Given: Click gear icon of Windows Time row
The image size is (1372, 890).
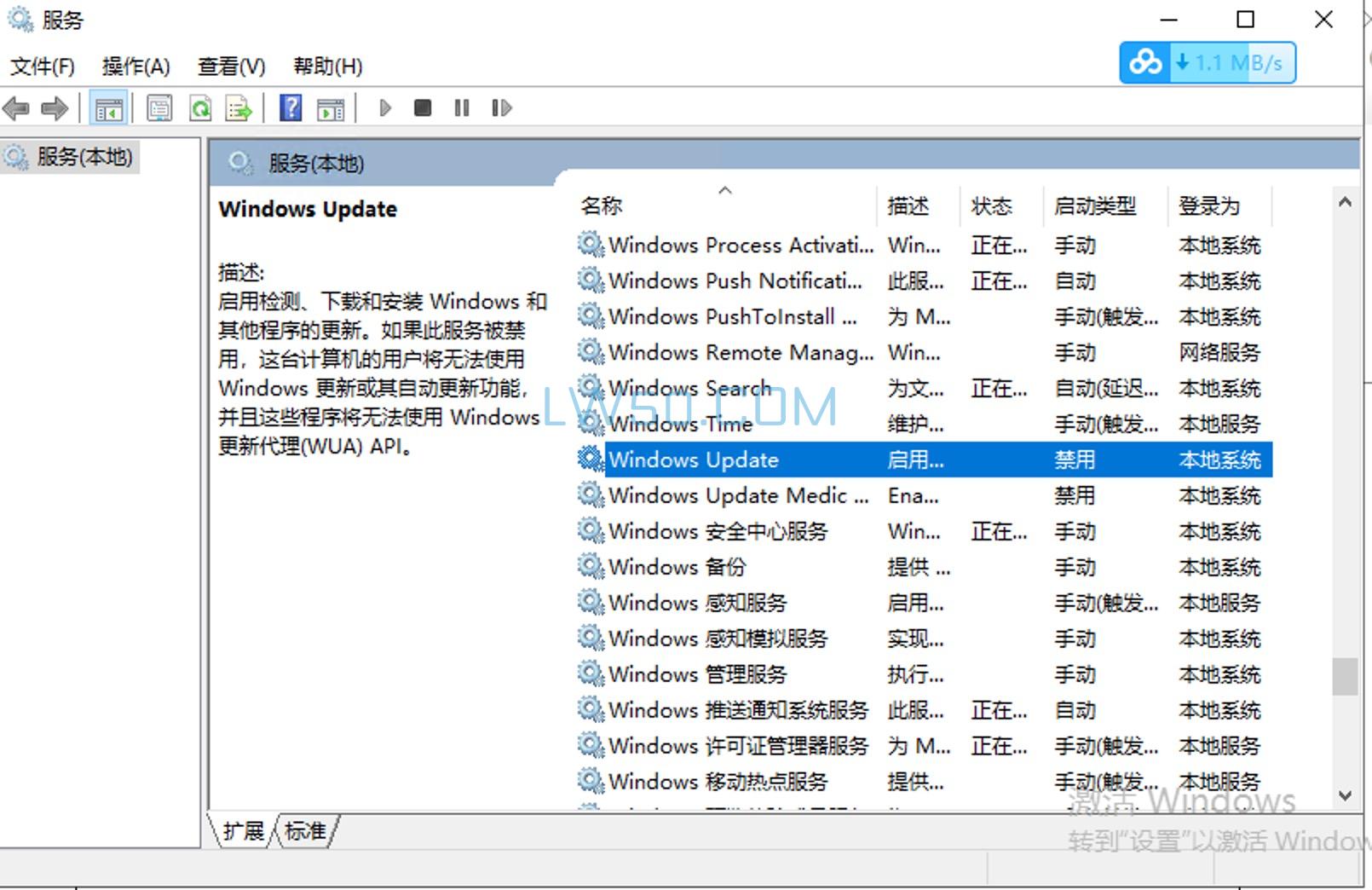Looking at the screenshot, I should 591,423.
